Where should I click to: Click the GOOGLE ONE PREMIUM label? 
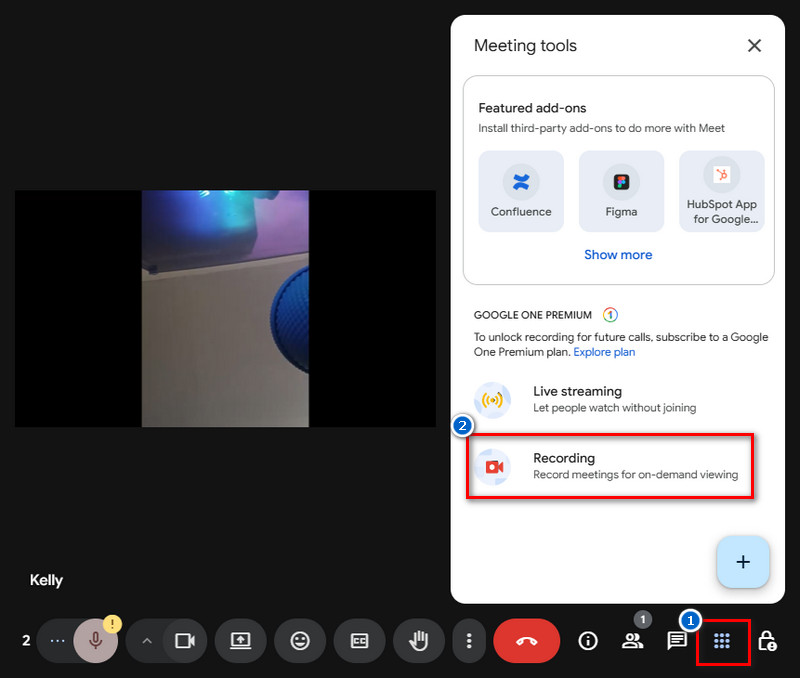coord(533,315)
